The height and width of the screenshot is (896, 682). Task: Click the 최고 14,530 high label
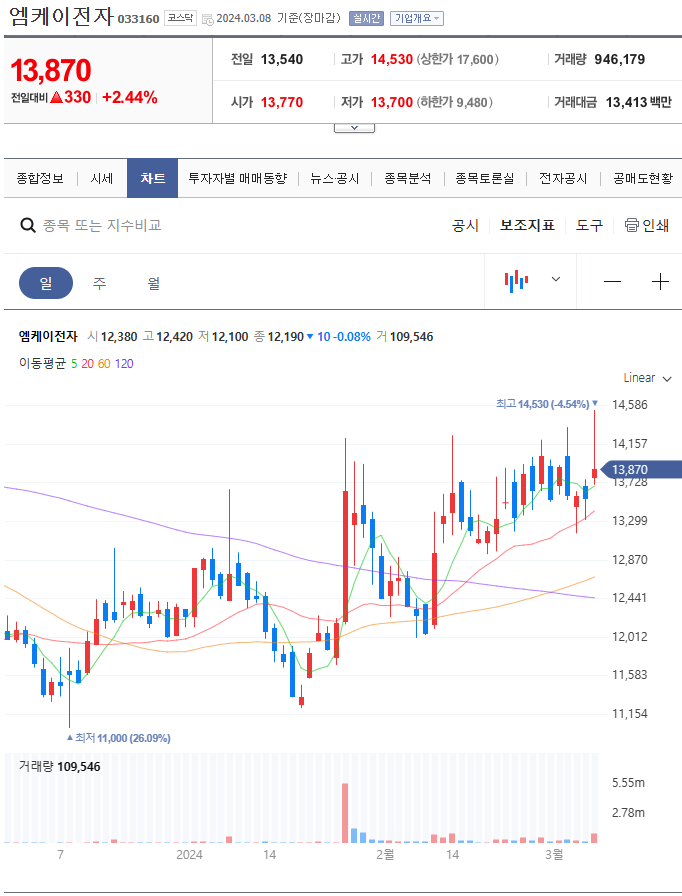(x=546, y=404)
